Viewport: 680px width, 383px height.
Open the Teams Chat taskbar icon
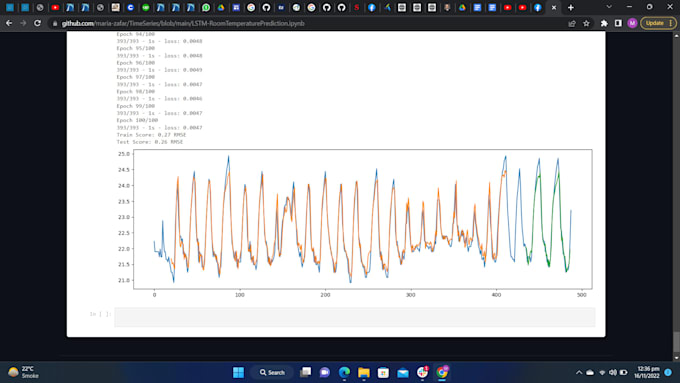click(x=324, y=372)
